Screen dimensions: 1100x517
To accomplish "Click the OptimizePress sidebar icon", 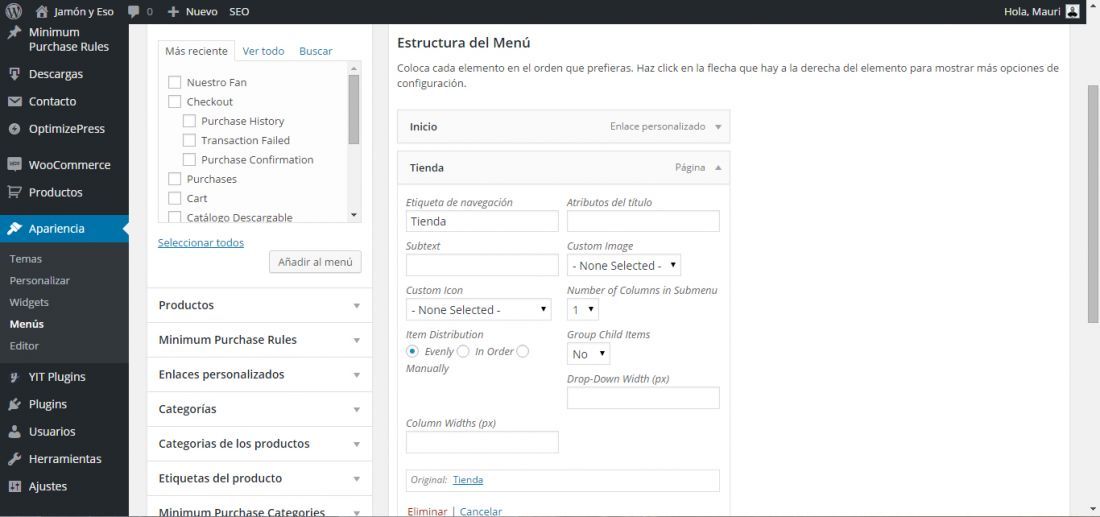I will tap(14, 129).
